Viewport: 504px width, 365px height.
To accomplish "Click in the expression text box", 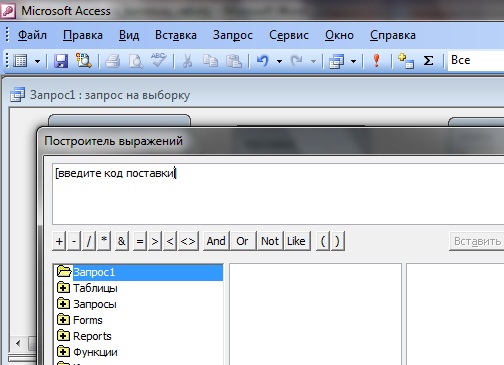I will (278, 194).
